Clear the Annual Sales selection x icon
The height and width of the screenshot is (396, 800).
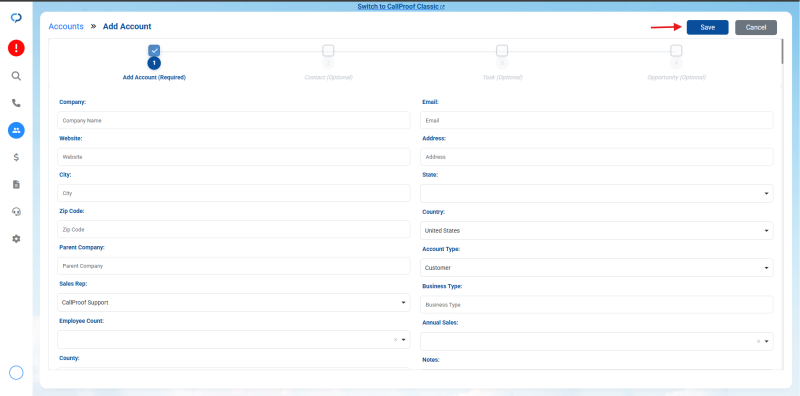coord(758,341)
